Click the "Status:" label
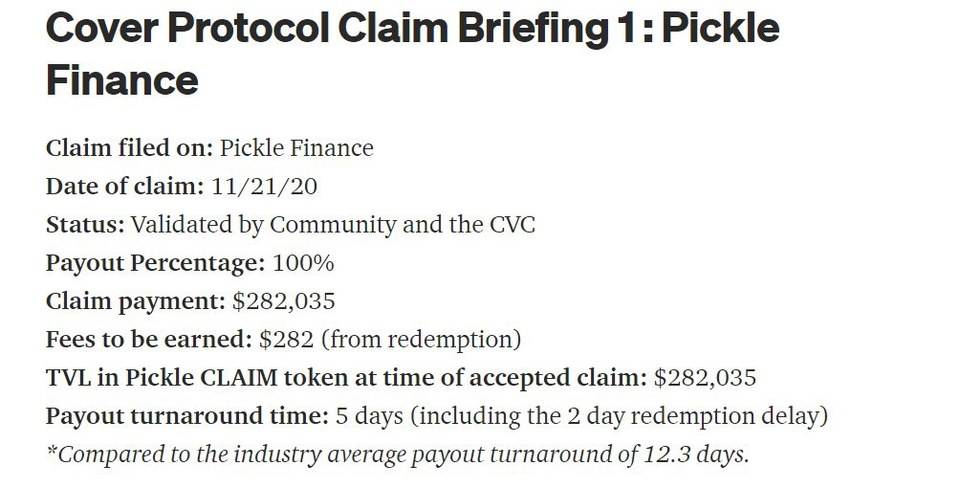Image resolution: width=960 pixels, height=488 pixels. pos(85,224)
